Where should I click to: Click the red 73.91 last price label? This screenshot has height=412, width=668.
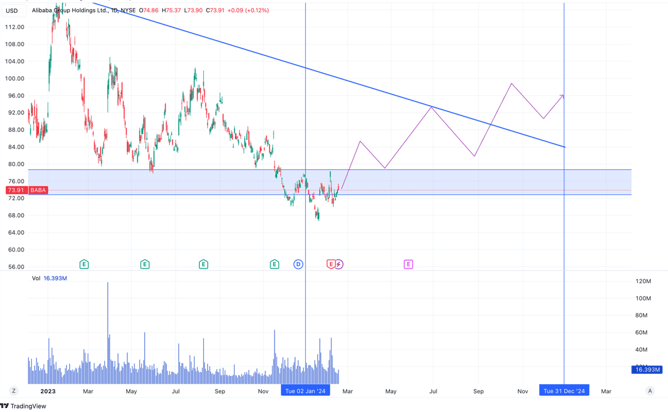pos(16,190)
